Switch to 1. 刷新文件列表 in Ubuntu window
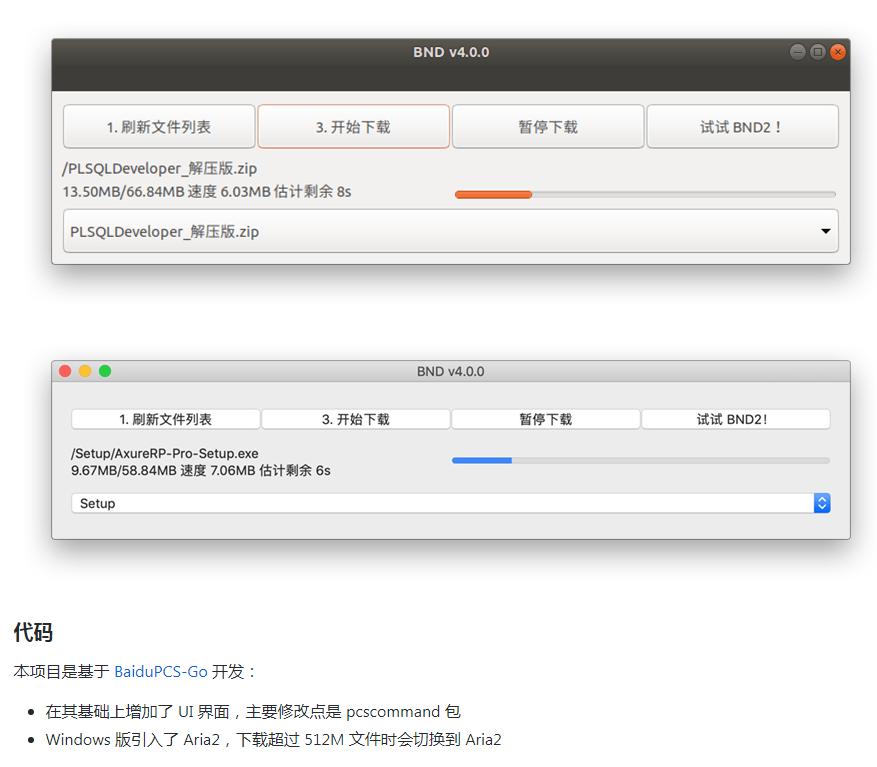The height and width of the screenshot is (767, 877). [x=159, y=126]
